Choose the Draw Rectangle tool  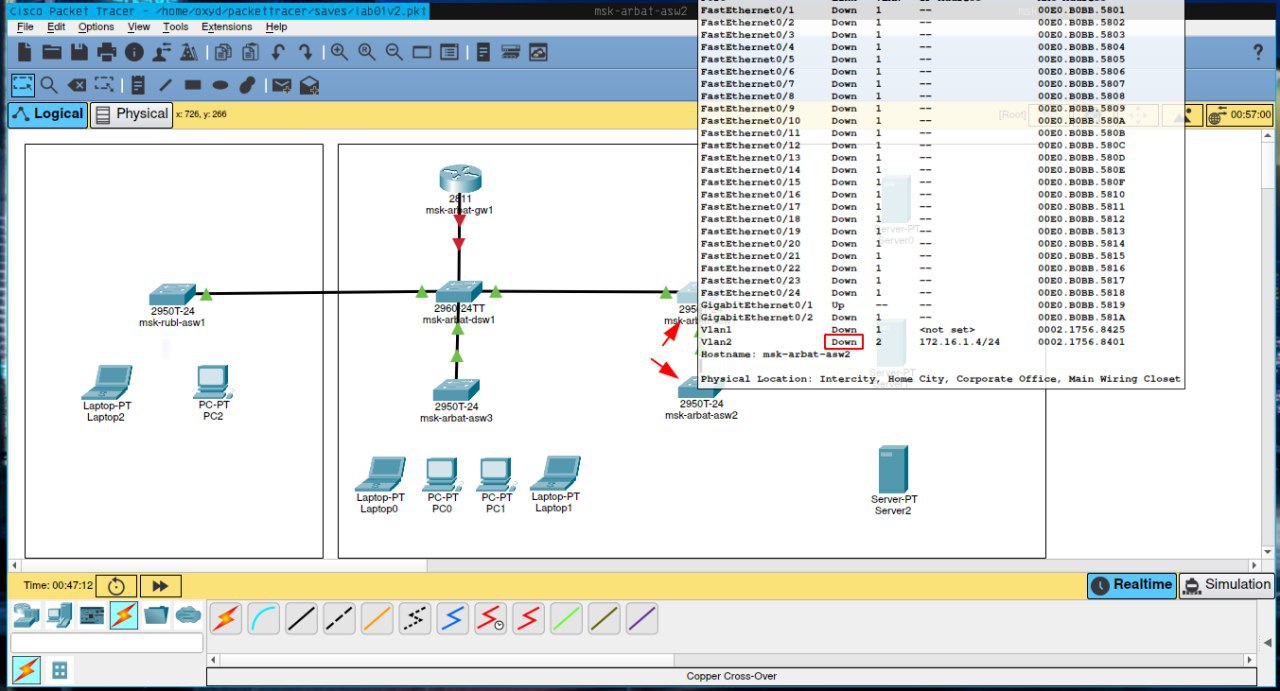pyautogui.click(x=193, y=85)
